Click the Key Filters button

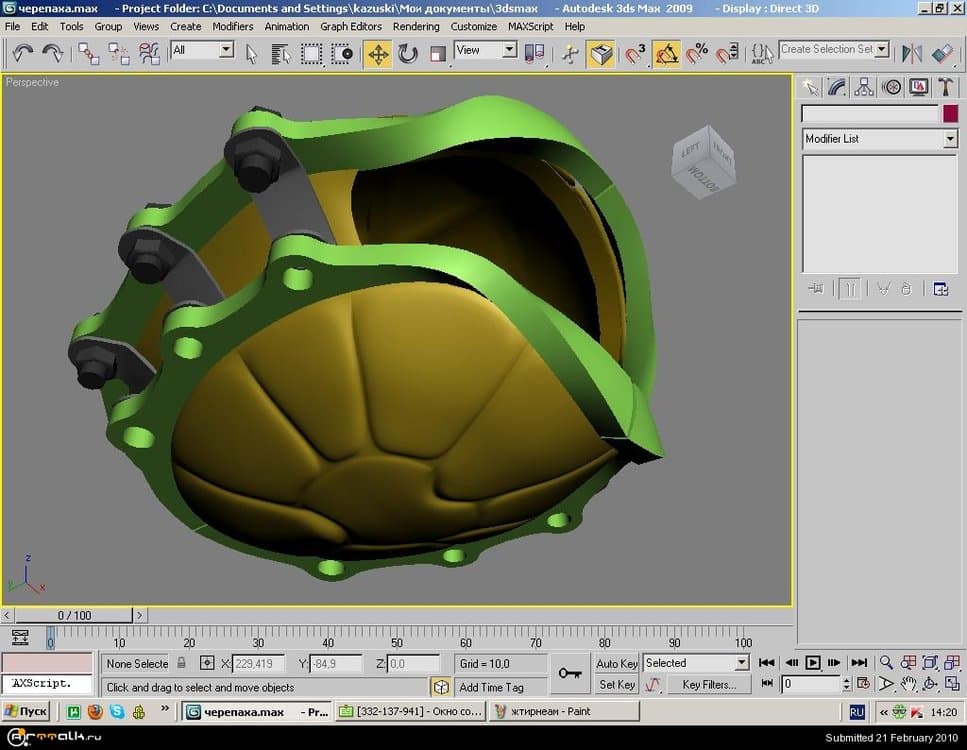708,685
